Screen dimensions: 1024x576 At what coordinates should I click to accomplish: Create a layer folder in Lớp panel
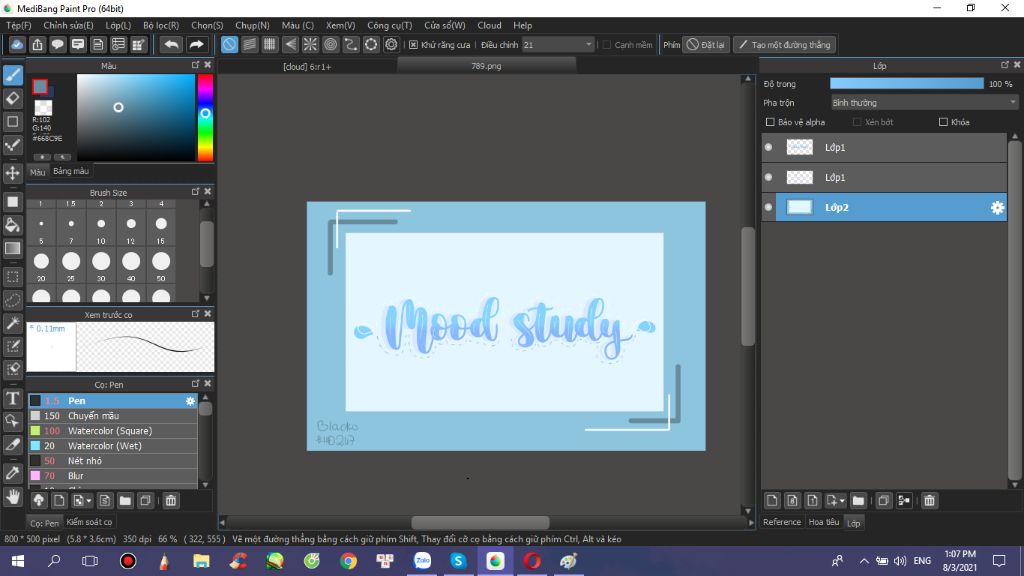tap(858, 501)
